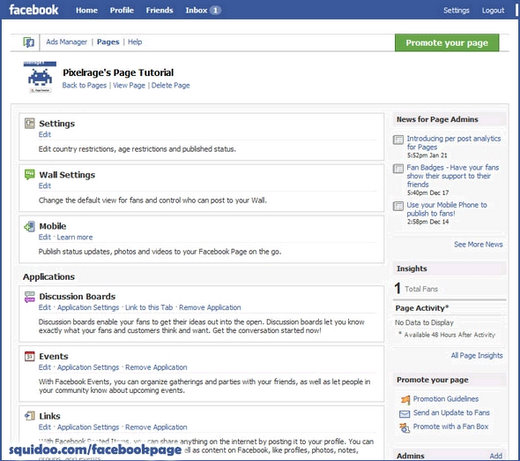
Task: Open Friends from the top navigation
Action: point(159,10)
